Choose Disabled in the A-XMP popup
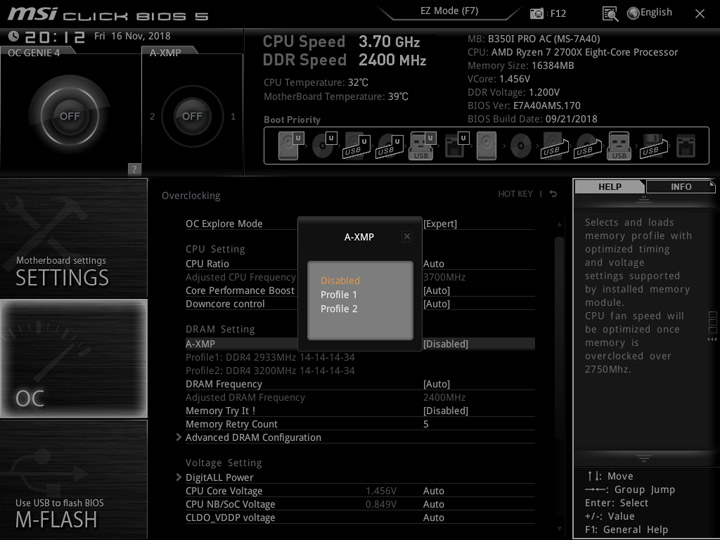Viewport: 720px width, 540px height. (340, 281)
